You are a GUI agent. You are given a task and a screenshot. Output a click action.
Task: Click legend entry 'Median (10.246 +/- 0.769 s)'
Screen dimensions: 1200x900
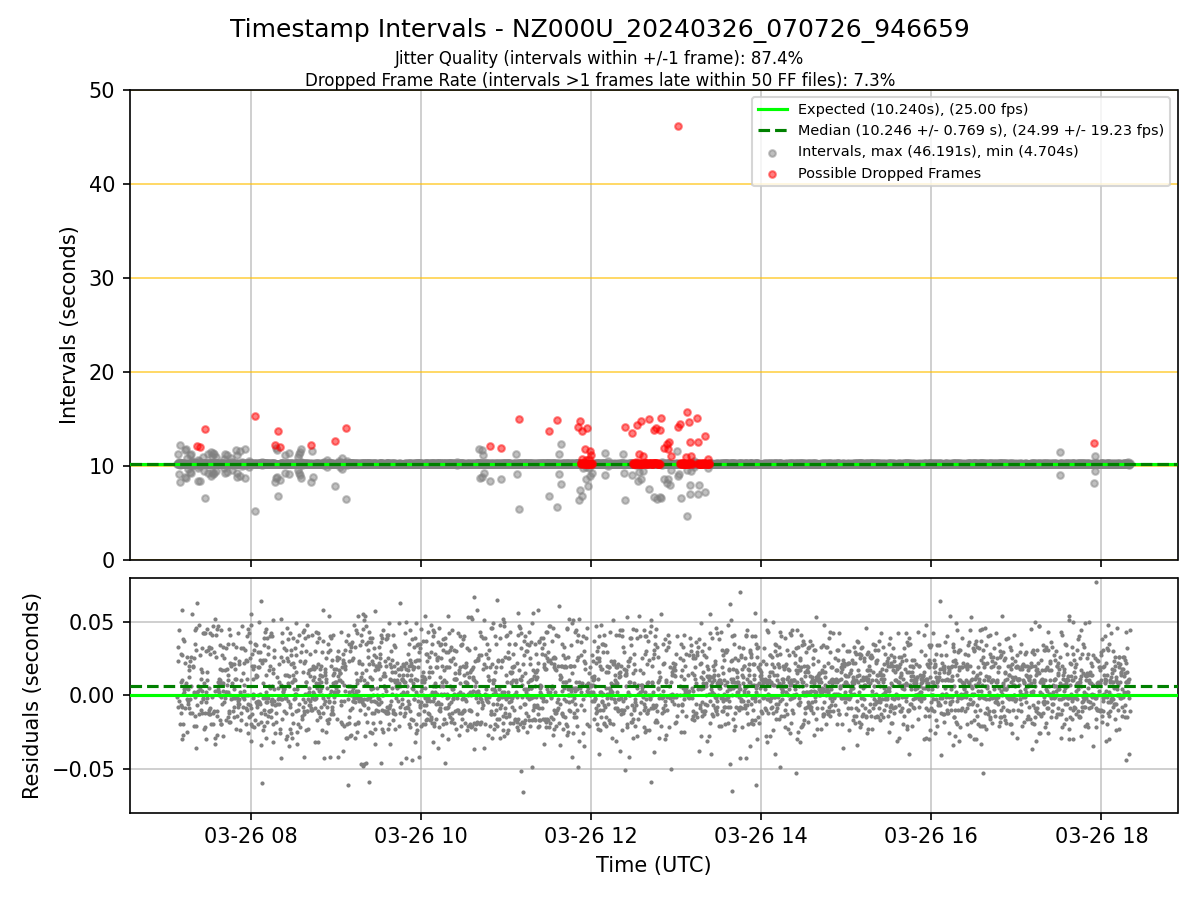(980, 130)
